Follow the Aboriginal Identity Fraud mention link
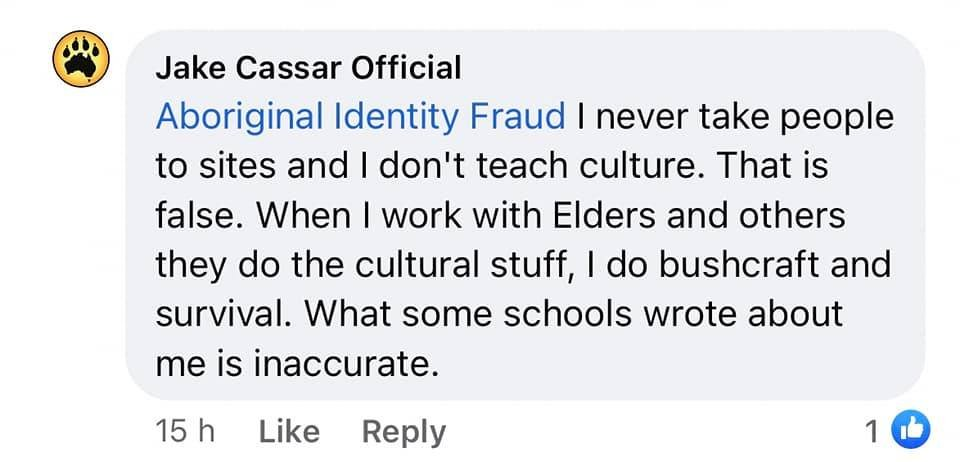The height and width of the screenshot is (462, 960). (360, 117)
